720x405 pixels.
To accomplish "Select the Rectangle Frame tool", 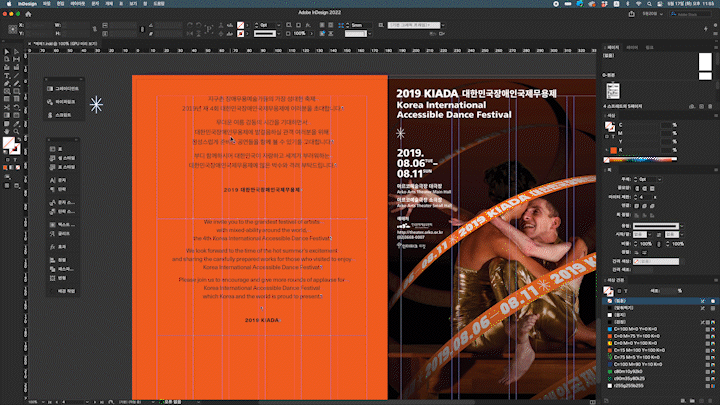I will pyautogui.click(x=7, y=91).
